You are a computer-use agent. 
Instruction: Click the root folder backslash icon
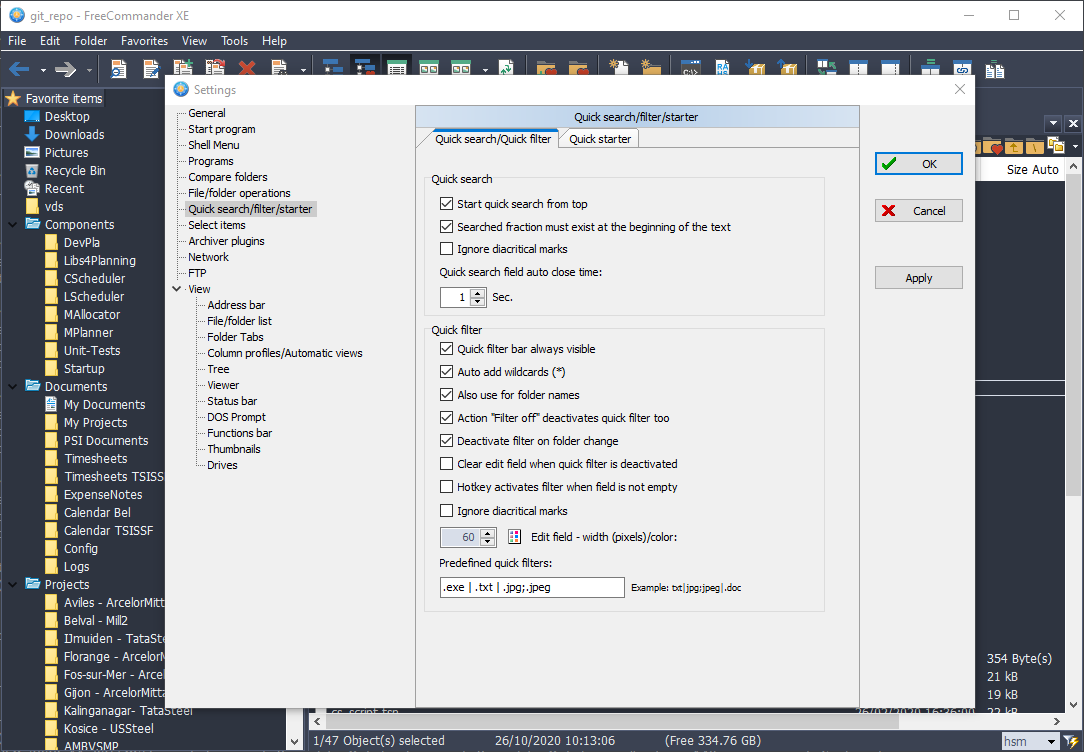coord(1034,146)
